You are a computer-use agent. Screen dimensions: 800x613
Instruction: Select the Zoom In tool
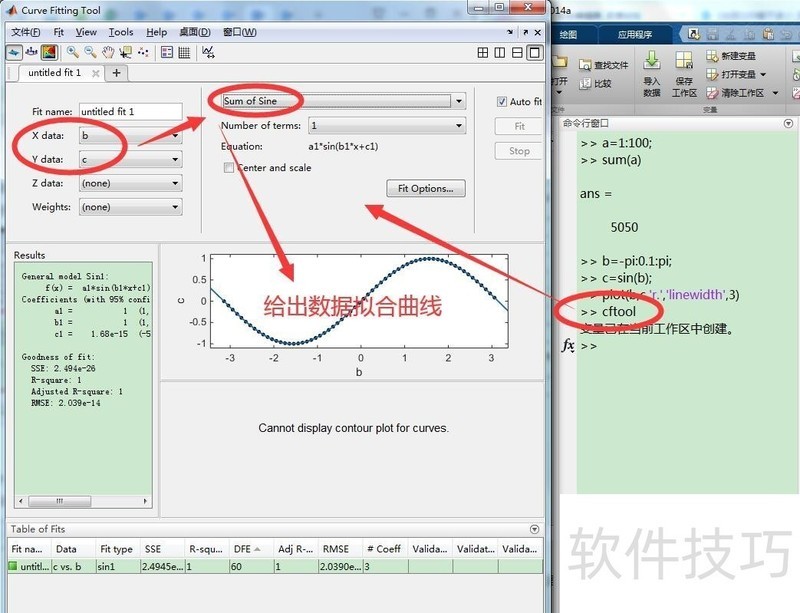click(x=72, y=52)
